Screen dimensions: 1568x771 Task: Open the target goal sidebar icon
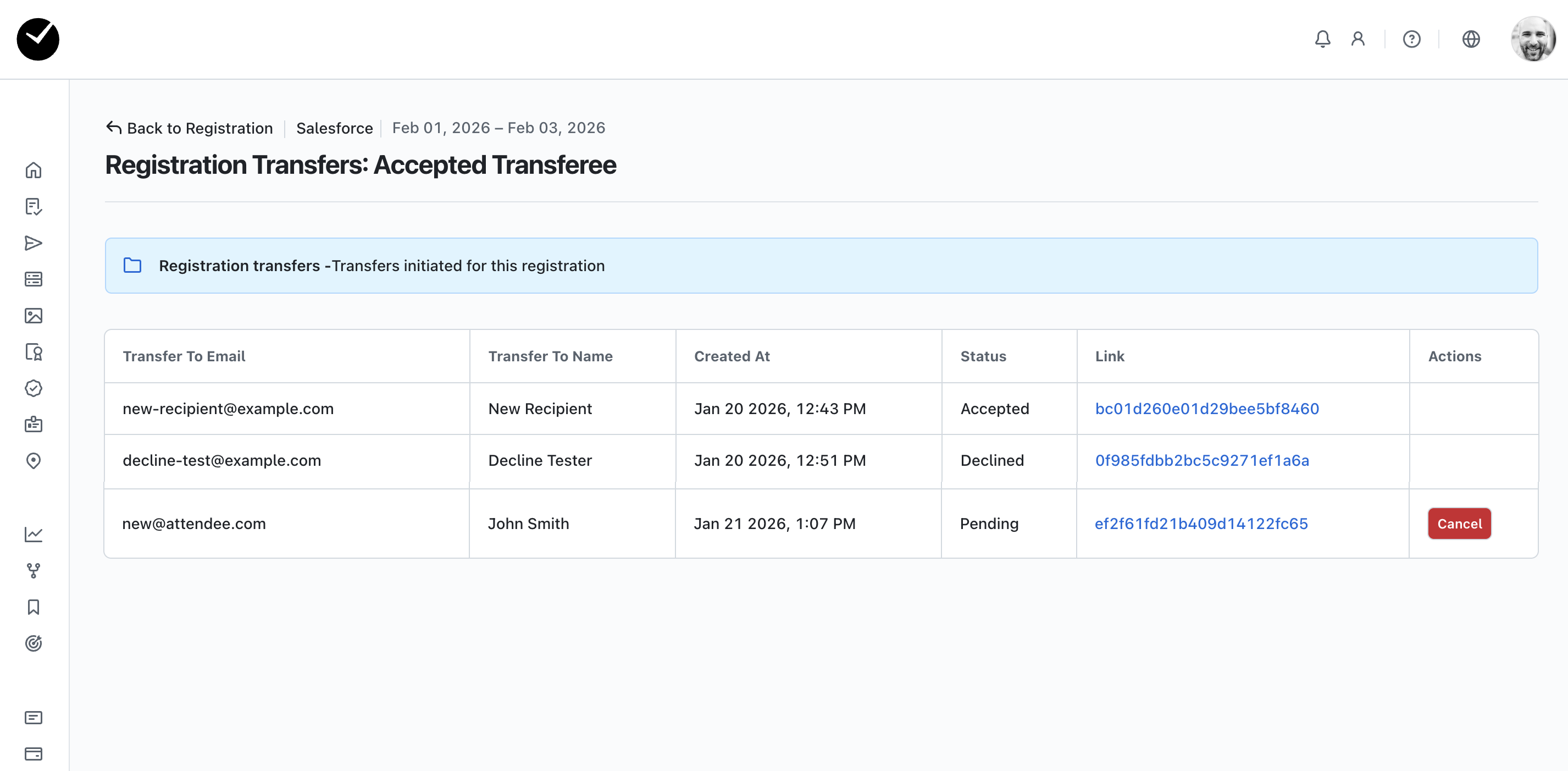pyautogui.click(x=34, y=643)
